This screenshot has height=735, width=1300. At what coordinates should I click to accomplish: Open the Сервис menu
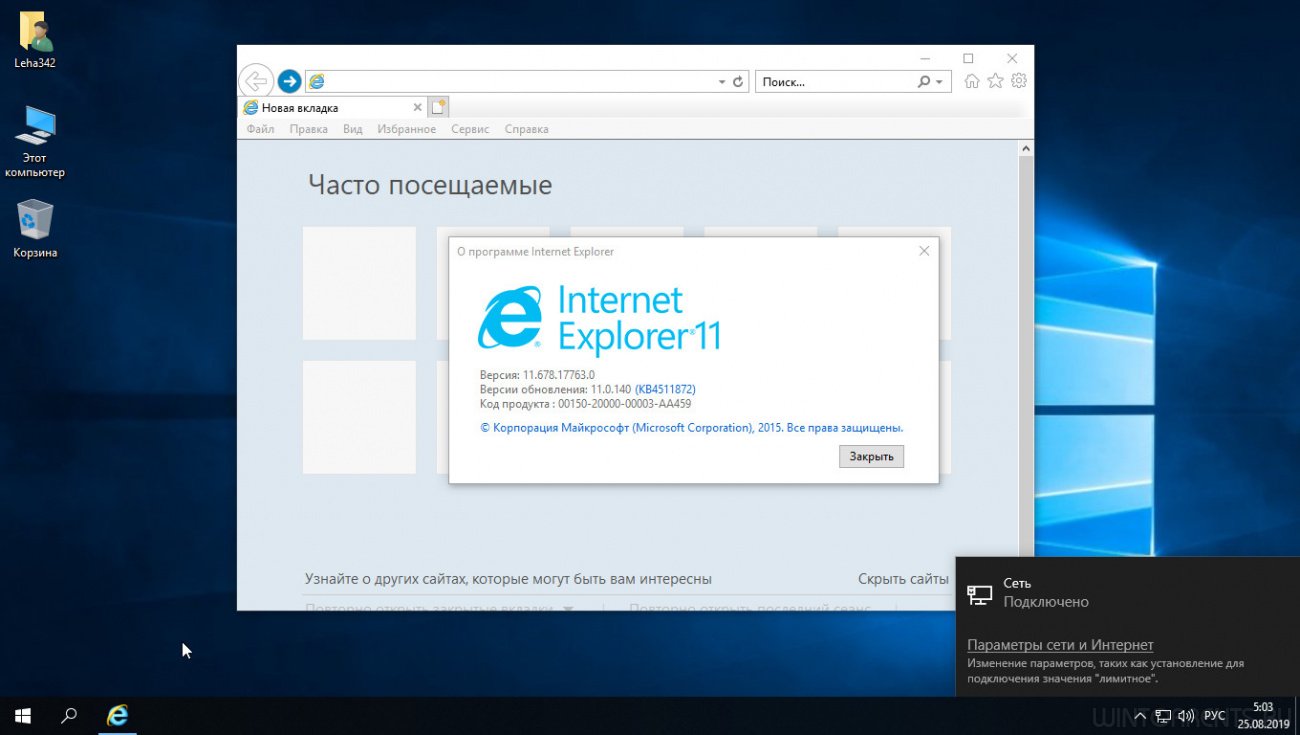[470, 129]
